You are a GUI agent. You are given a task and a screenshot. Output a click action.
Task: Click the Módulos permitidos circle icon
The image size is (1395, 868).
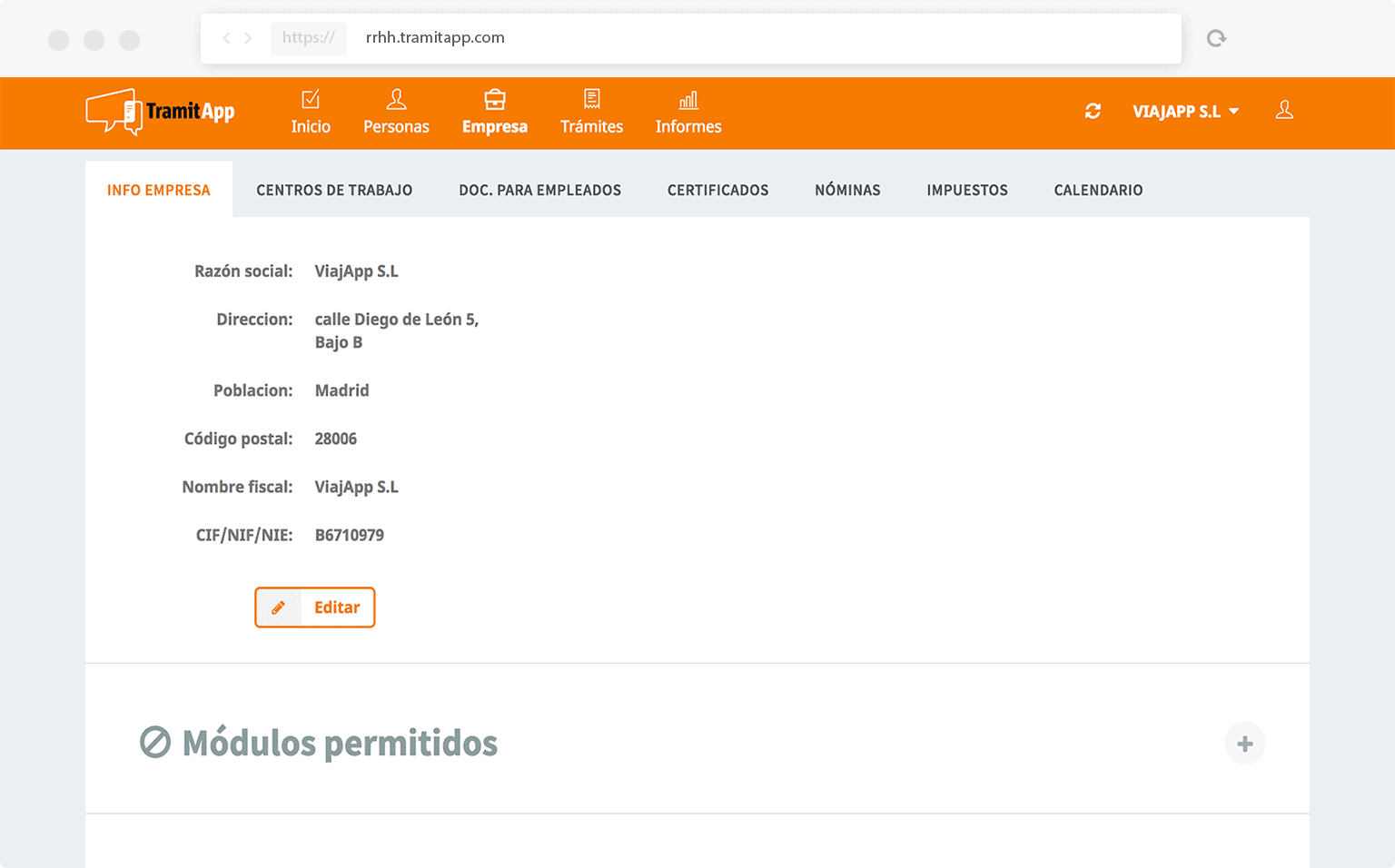(x=155, y=742)
